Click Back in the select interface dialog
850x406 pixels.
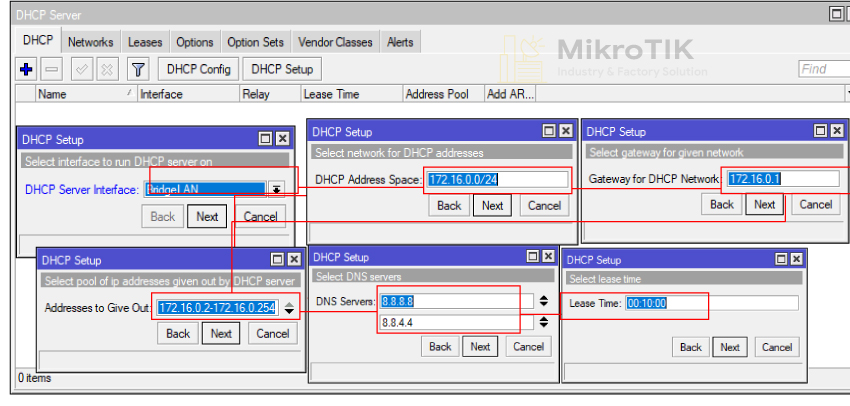(162, 216)
